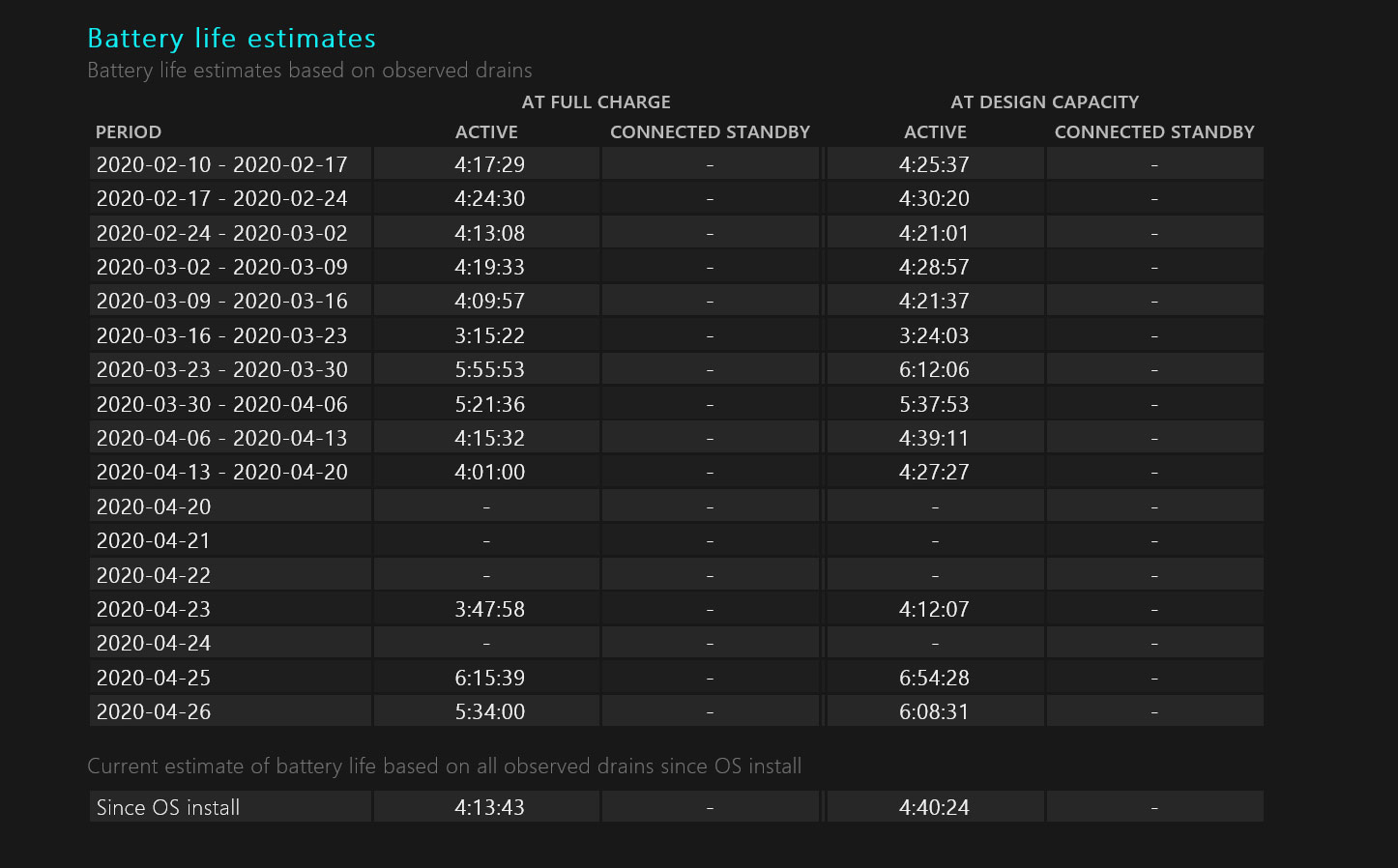The height and width of the screenshot is (868, 1398).
Task: Select period 2020-03-02 - 2020-03-09
Action: 221,267
